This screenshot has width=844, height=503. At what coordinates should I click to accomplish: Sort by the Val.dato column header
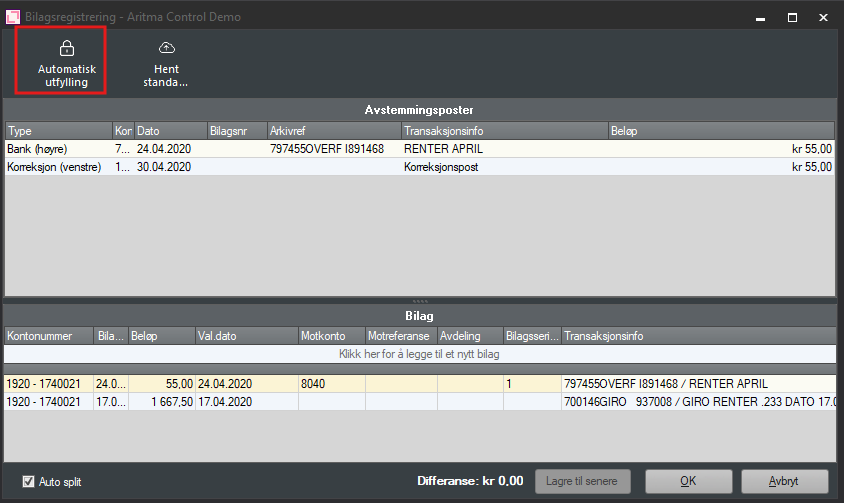245,337
